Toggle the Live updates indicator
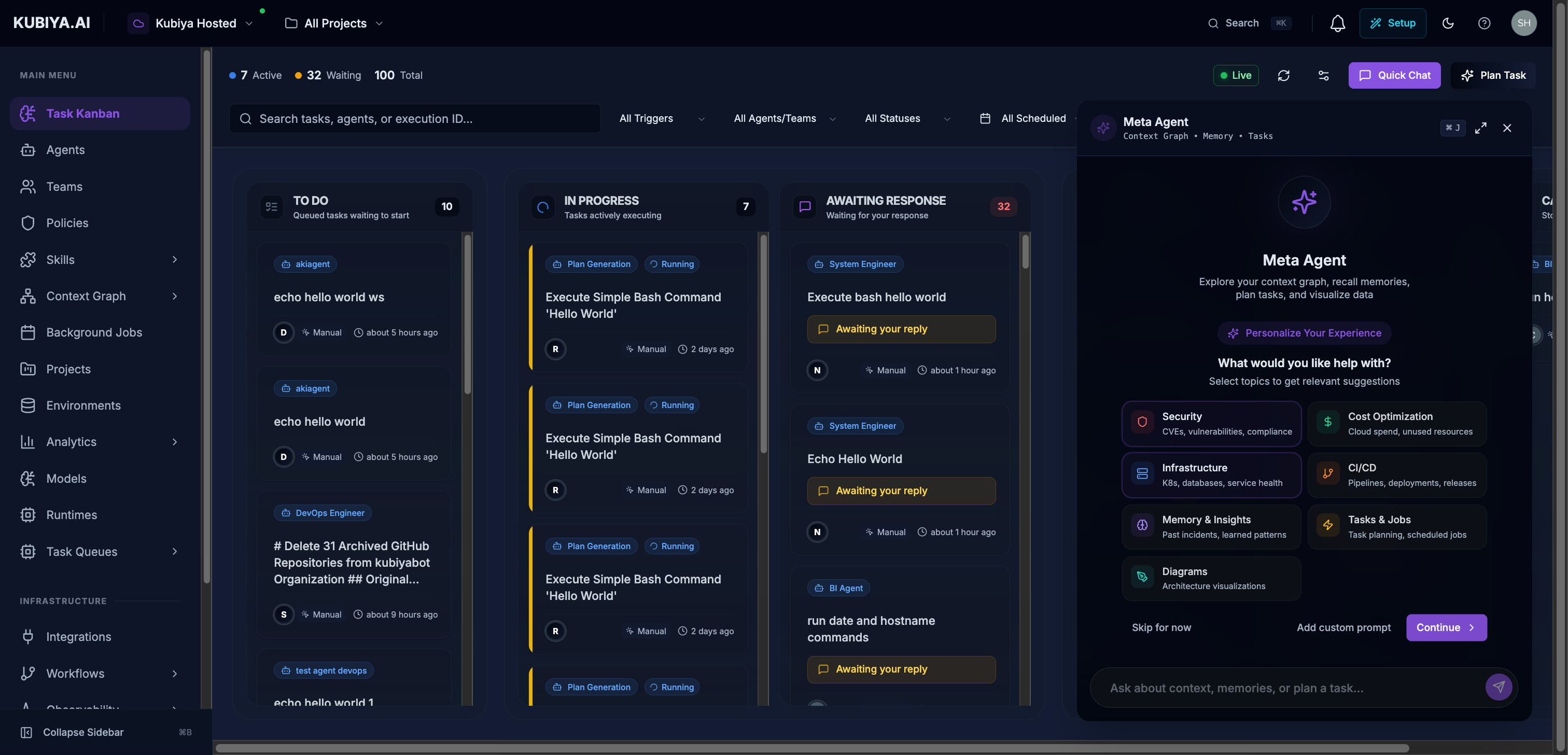Viewport: 1568px width, 755px height. [1236, 76]
